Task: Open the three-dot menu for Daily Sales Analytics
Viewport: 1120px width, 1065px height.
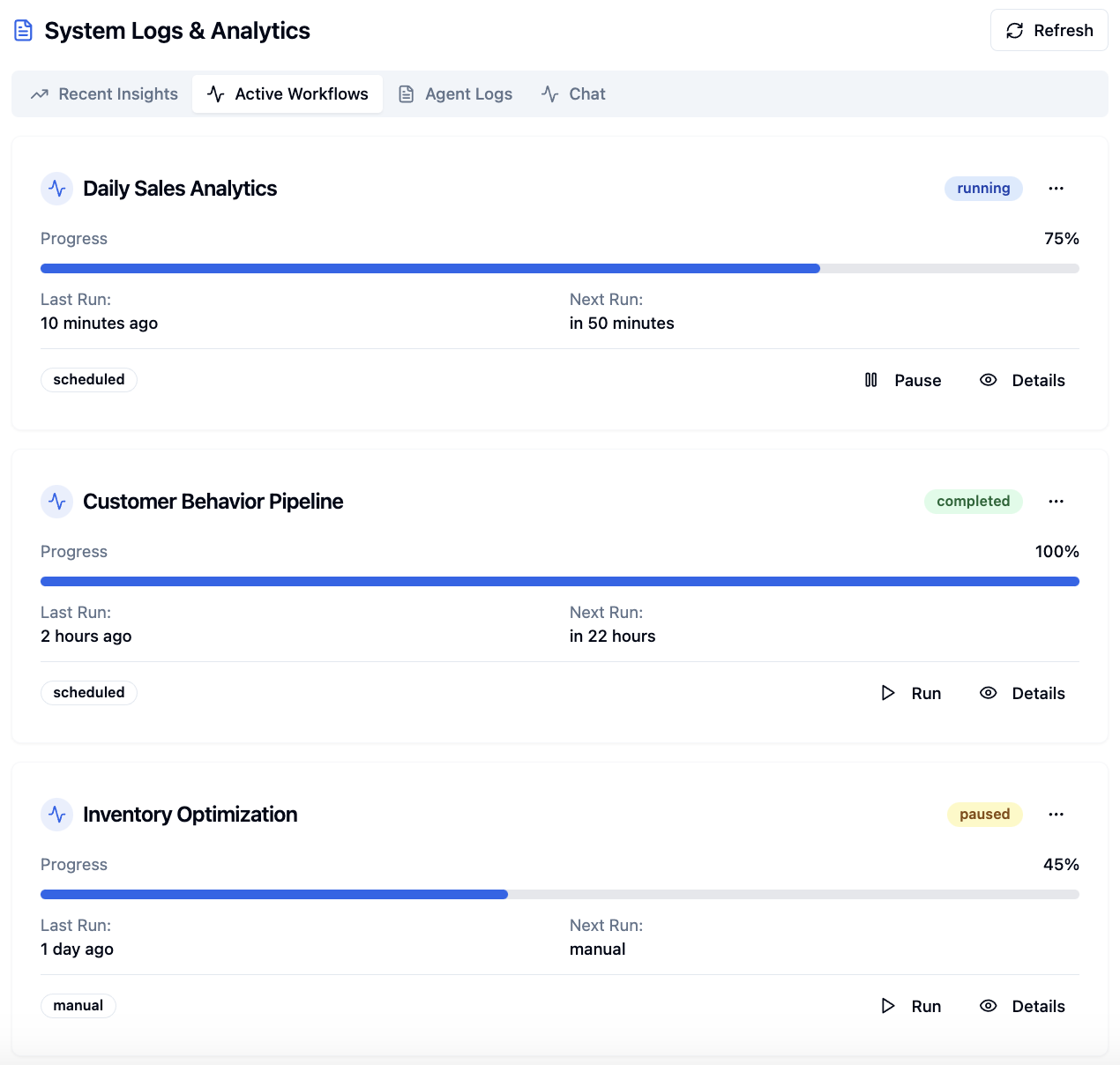Action: tap(1056, 188)
